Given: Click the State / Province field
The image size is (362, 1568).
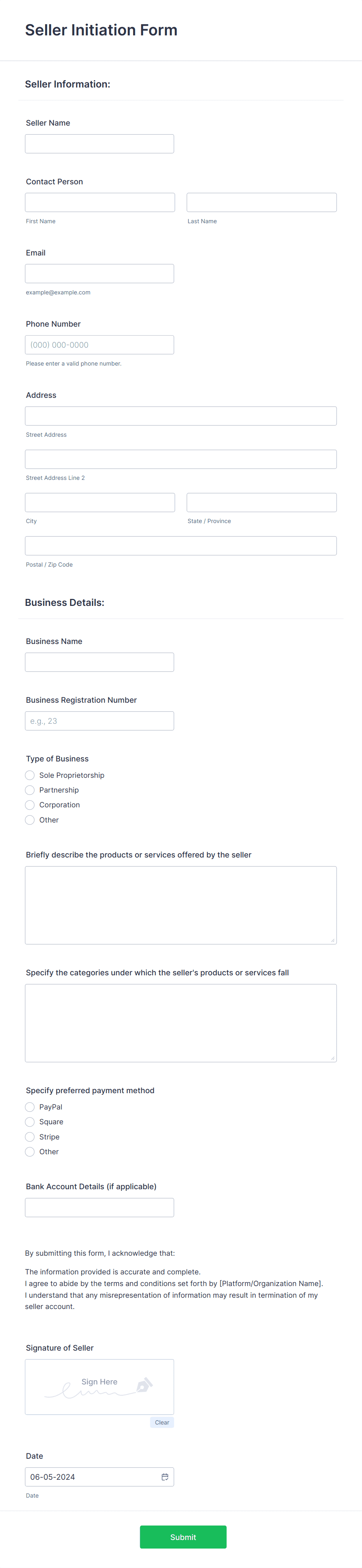Looking at the screenshot, I should pyautogui.click(x=261, y=502).
